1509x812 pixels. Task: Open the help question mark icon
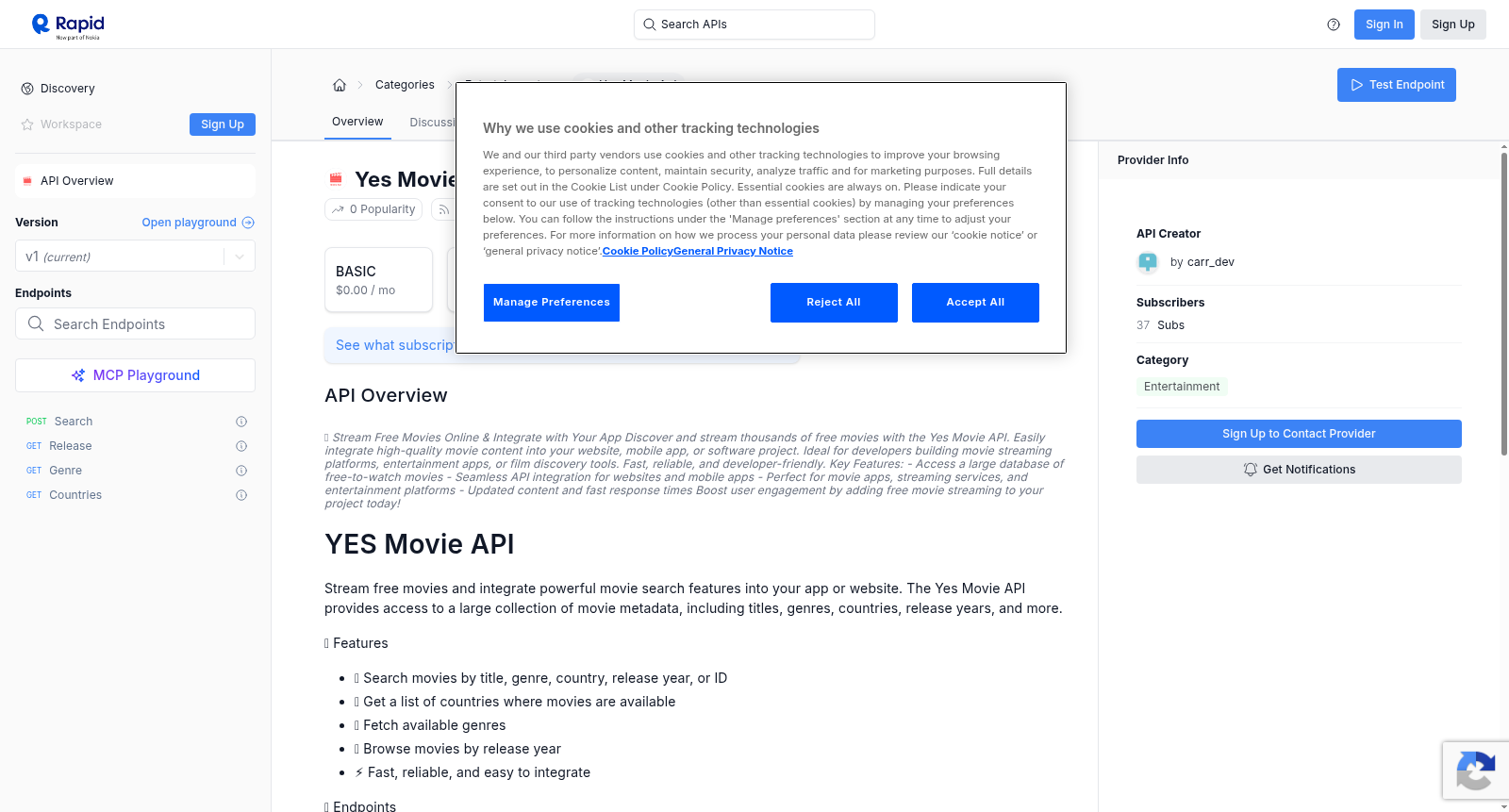coord(1334,25)
